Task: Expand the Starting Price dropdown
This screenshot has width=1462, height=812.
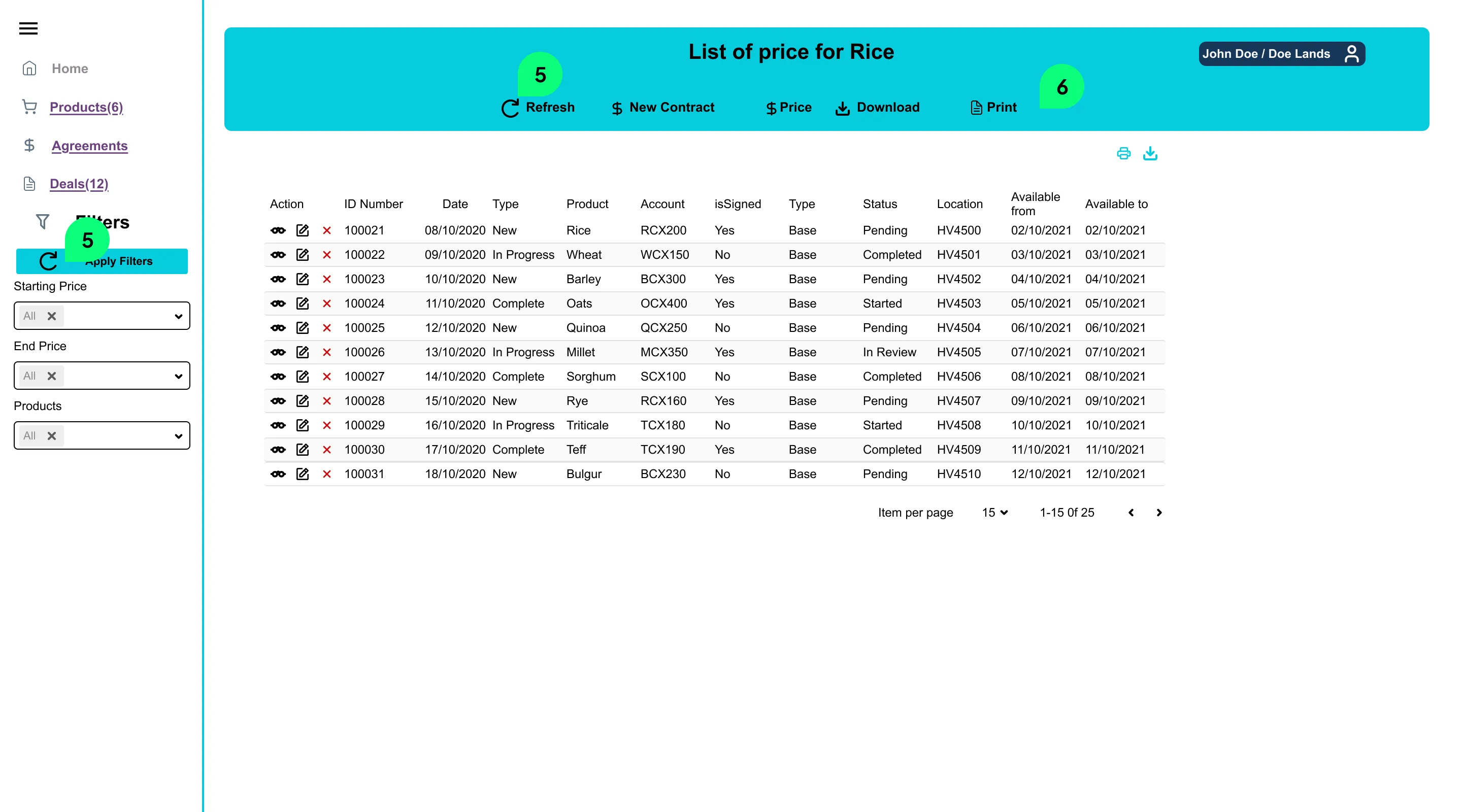Action: pyautogui.click(x=178, y=316)
